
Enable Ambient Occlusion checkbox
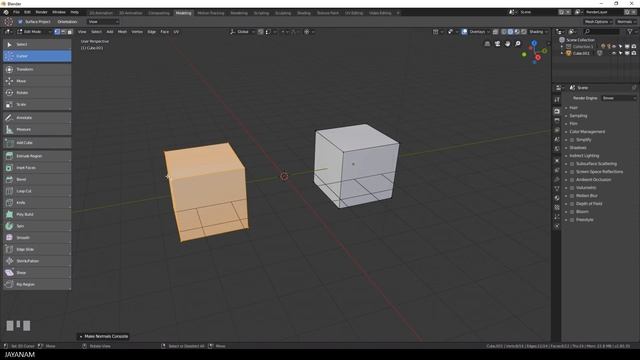[x=572, y=180]
